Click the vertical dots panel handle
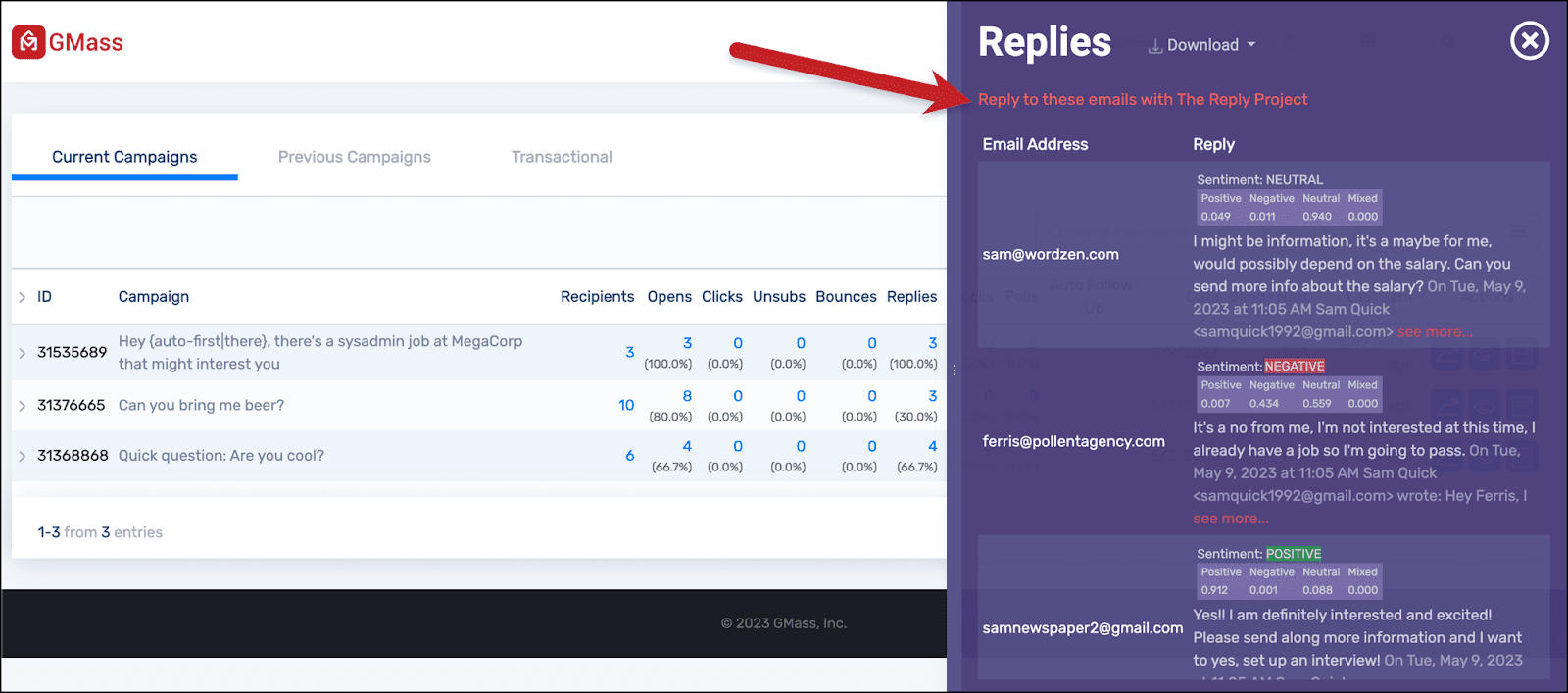 [955, 371]
